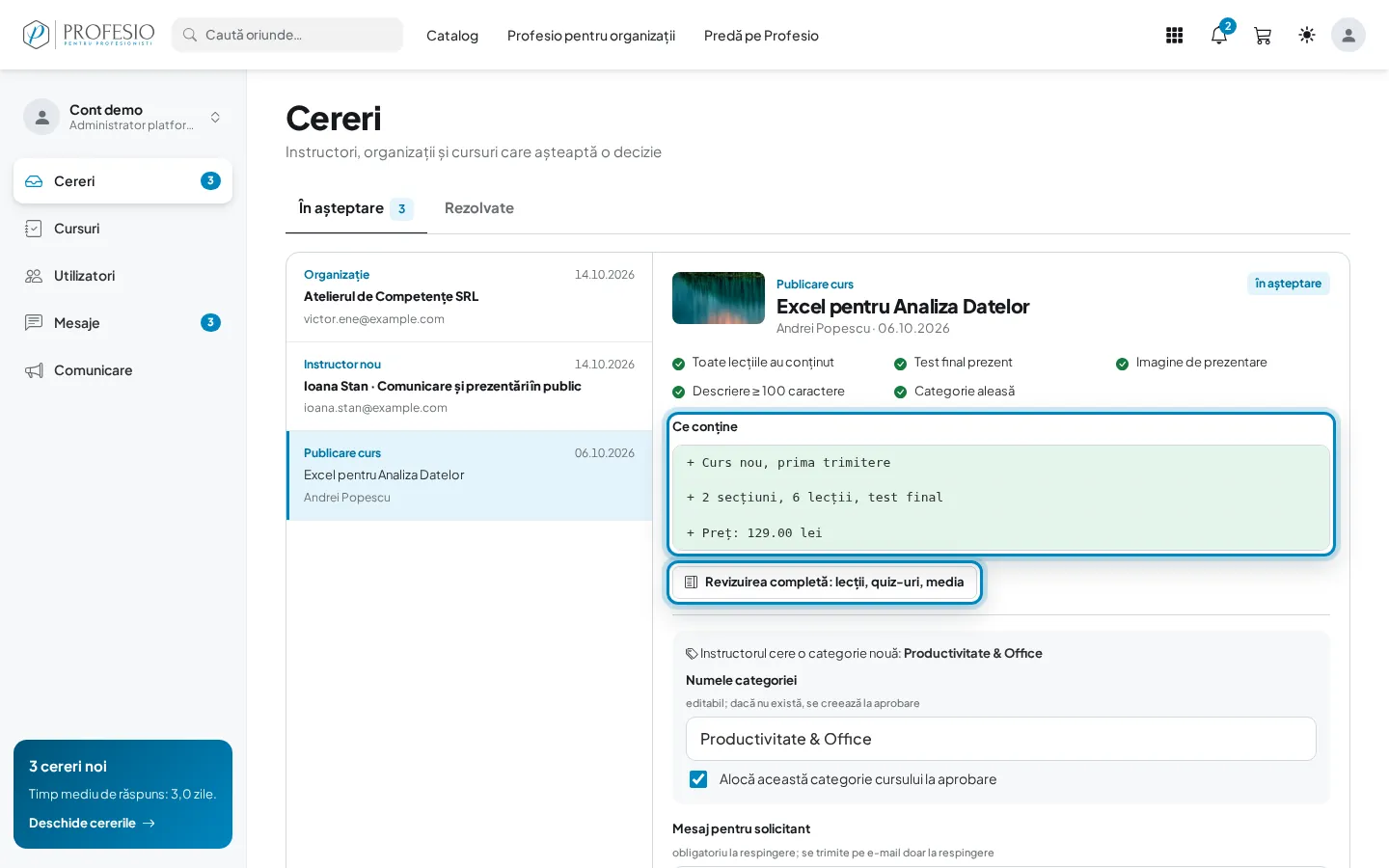Image resolution: width=1389 pixels, height=868 pixels.
Task: Click the Comunicare megaphone icon
Action: point(34,370)
